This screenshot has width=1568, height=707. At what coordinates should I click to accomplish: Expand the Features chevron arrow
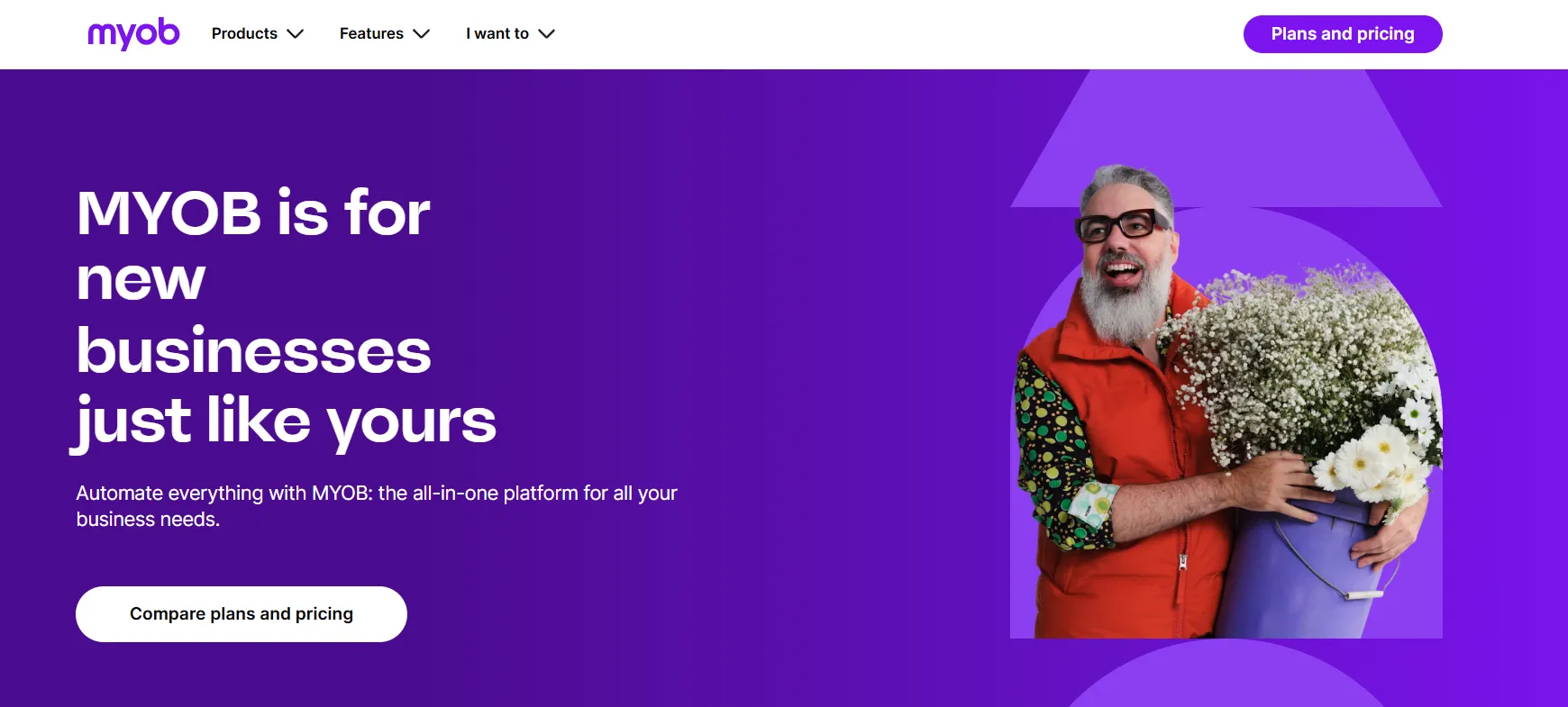point(421,34)
